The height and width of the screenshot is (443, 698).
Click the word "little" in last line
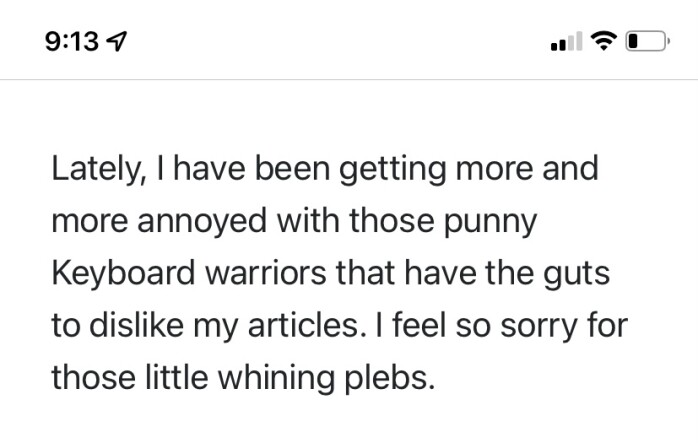tap(177, 377)
